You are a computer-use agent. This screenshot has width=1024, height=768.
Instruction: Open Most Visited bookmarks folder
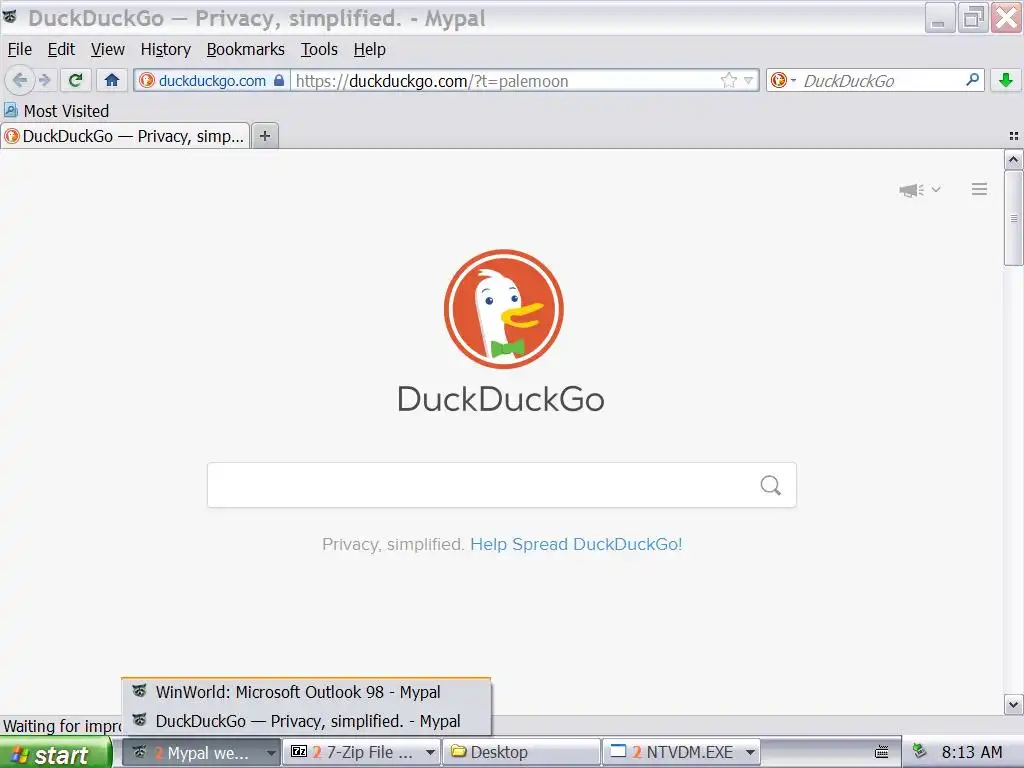coord(57,111)
